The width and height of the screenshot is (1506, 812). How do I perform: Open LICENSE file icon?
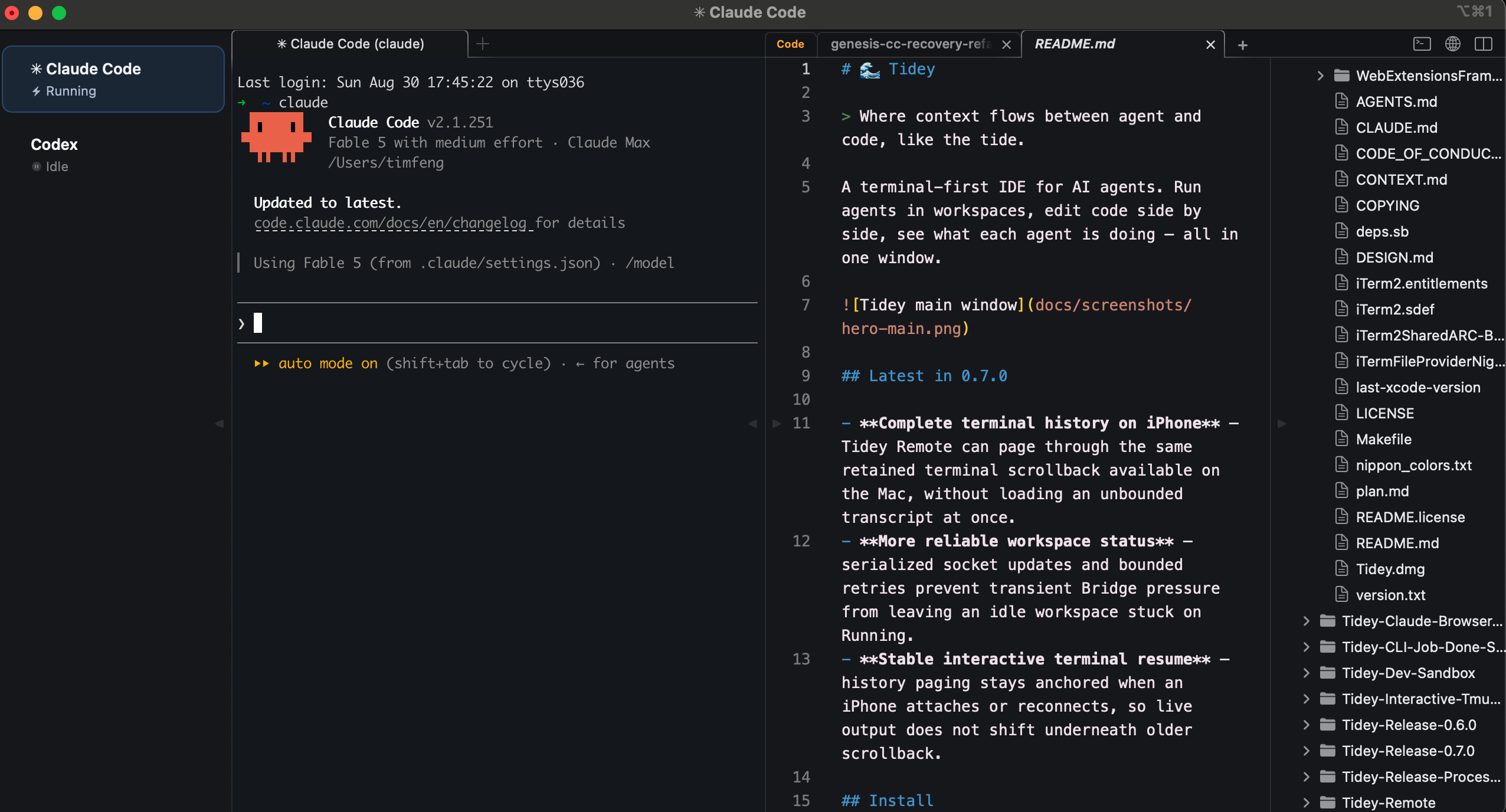[x=1342, y=413]
